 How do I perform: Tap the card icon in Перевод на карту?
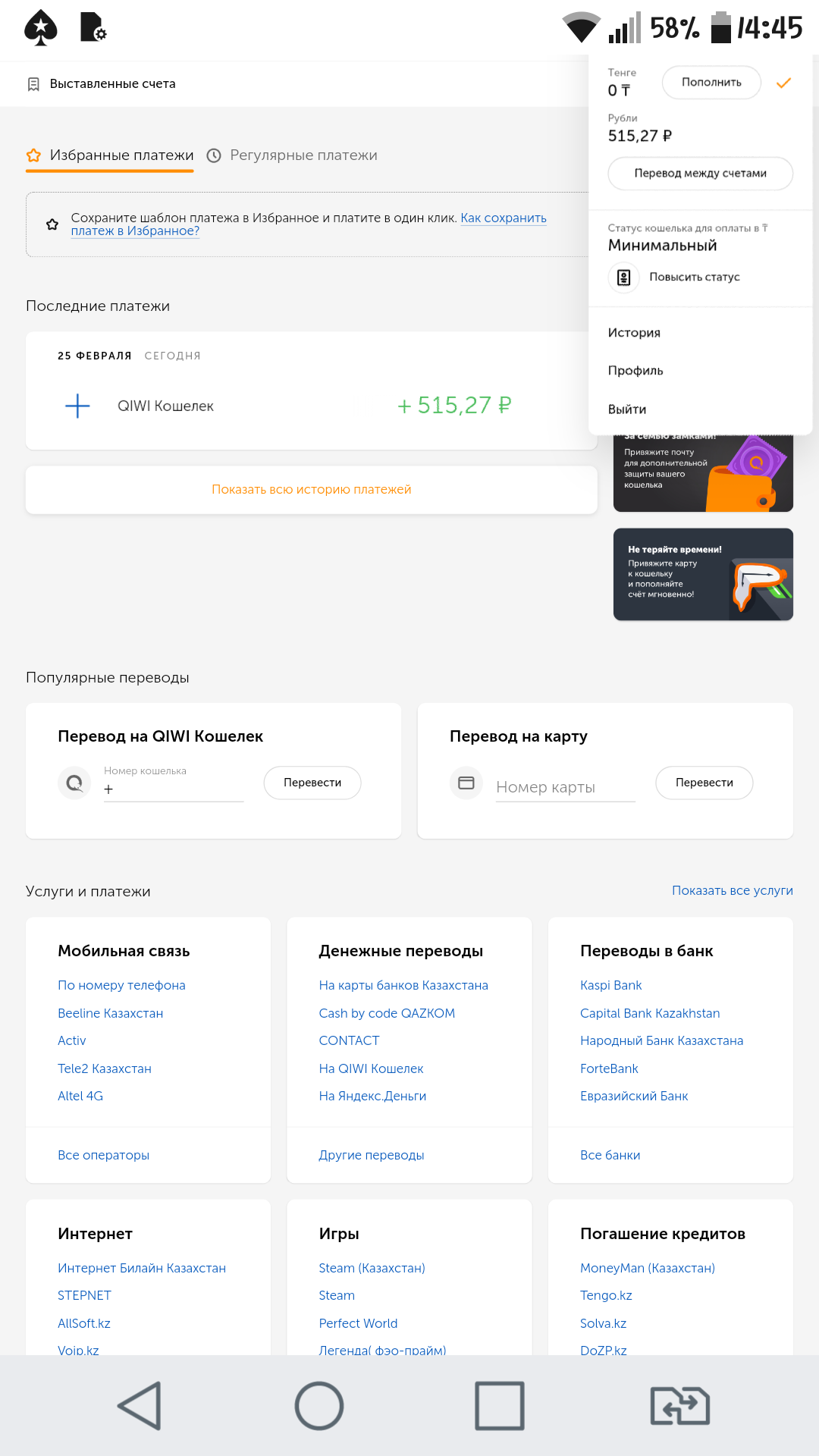[466, 783]
